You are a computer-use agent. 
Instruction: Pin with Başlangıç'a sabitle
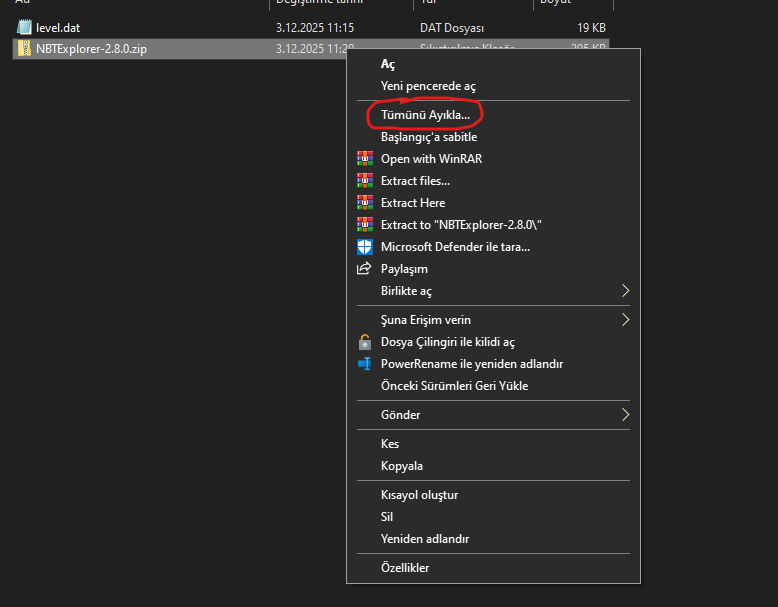coord(429,137)
